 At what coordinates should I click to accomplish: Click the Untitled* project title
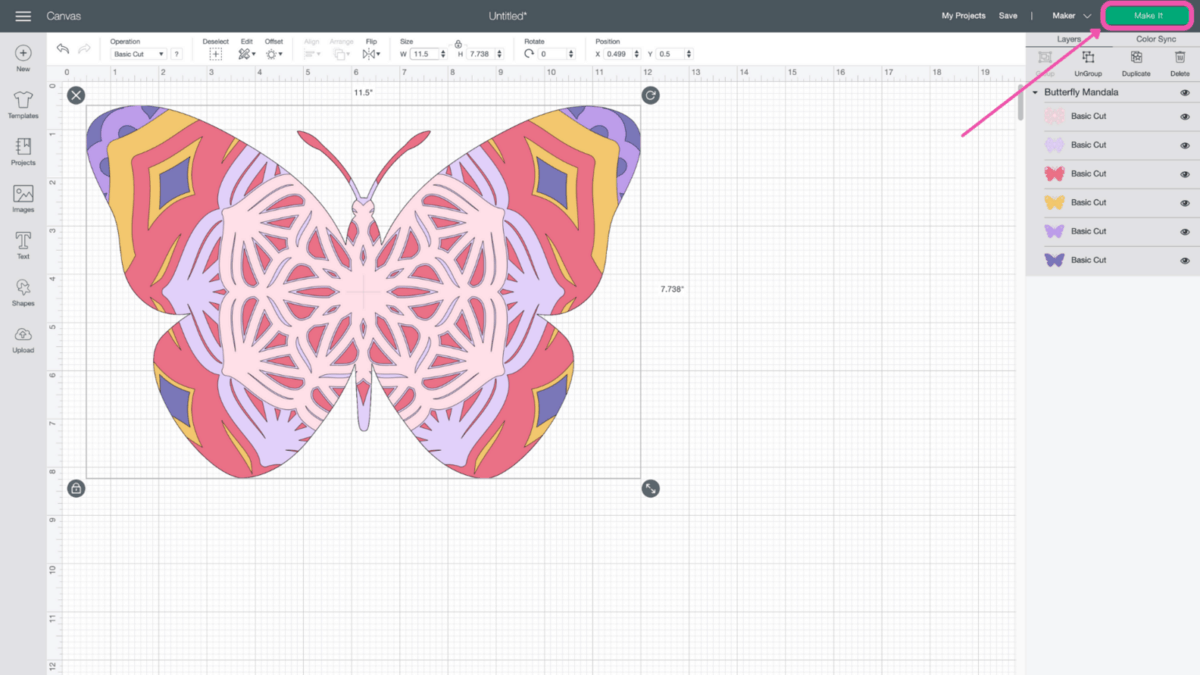508,16
